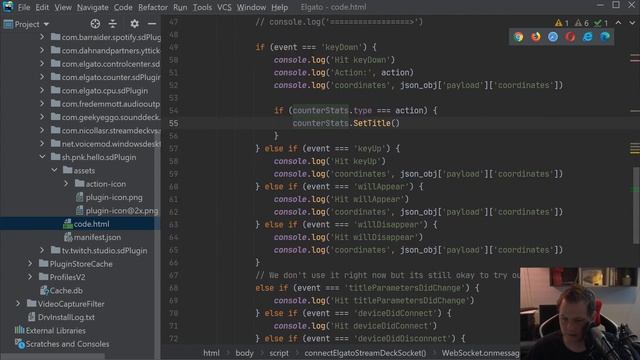Open in Safari browser icon
The height and width of the screenshot is (360, 640).
point(553,37)
